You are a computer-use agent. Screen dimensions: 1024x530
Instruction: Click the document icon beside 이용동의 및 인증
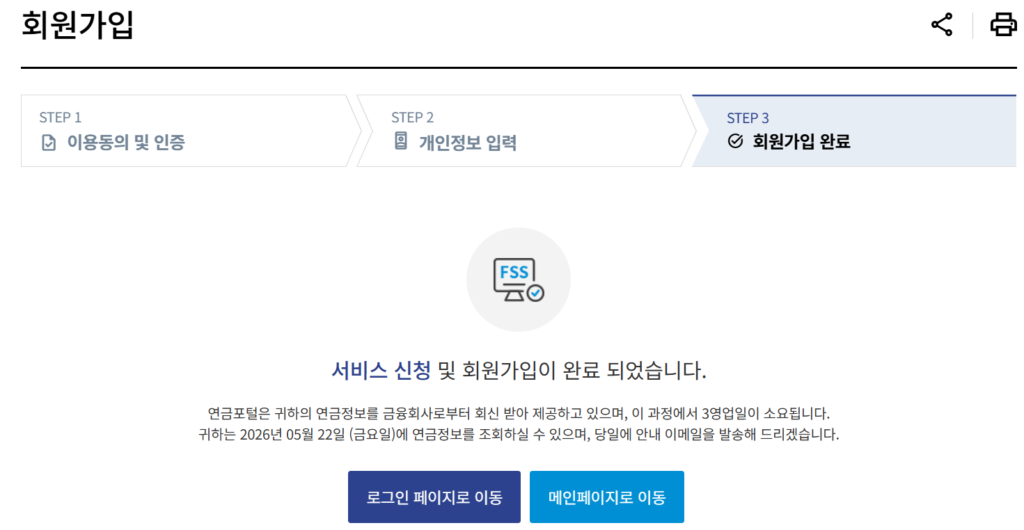pos(49,142)
